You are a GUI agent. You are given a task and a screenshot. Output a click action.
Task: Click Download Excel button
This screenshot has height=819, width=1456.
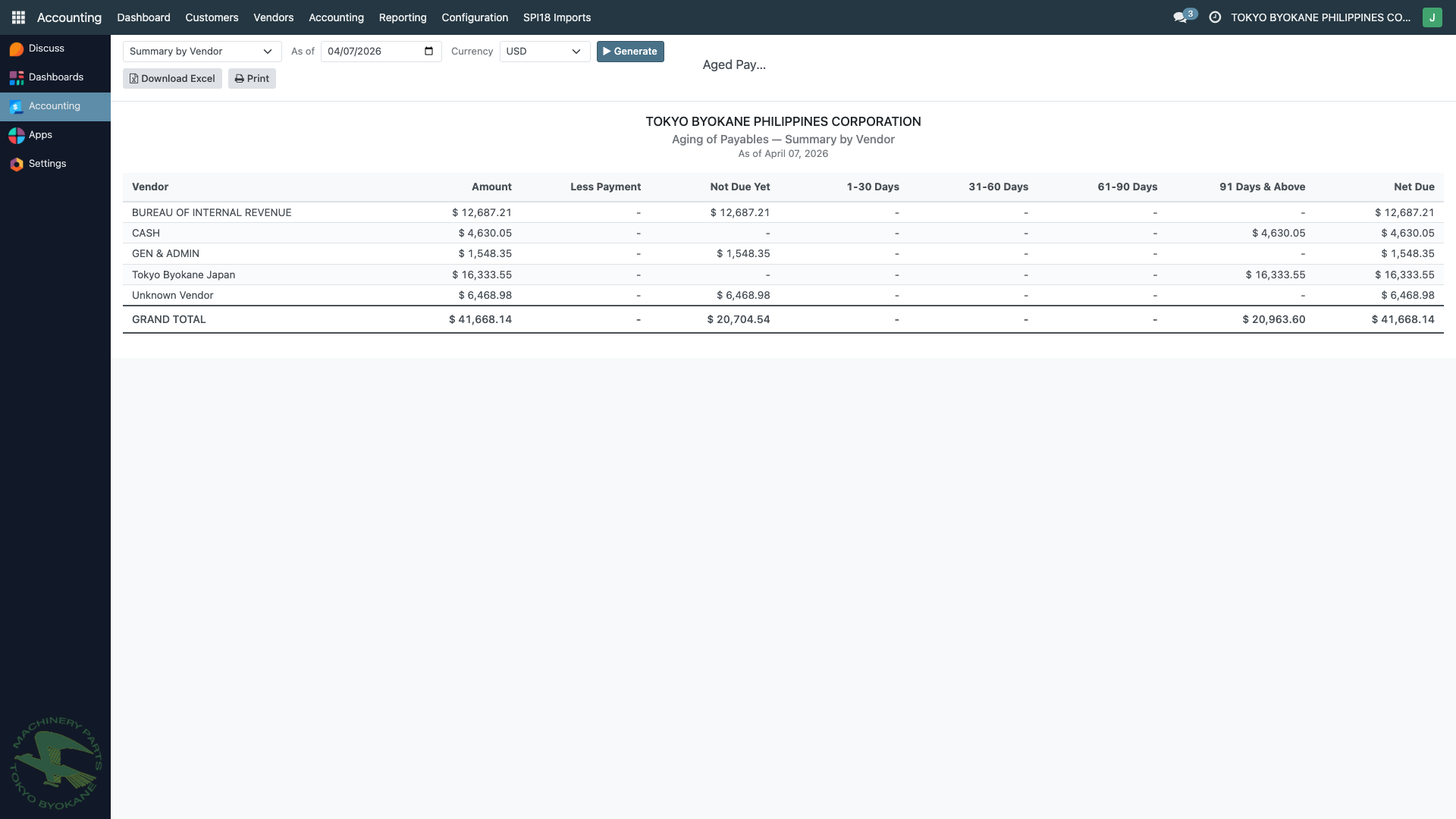[172, 79]
